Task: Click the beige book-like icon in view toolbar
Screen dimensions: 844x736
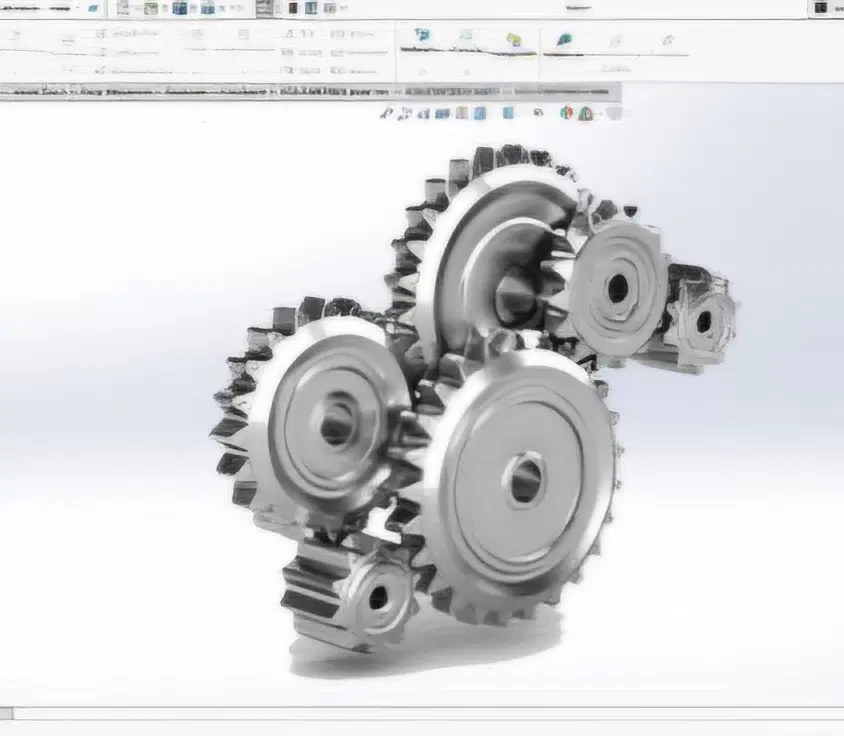Action: 462,113
